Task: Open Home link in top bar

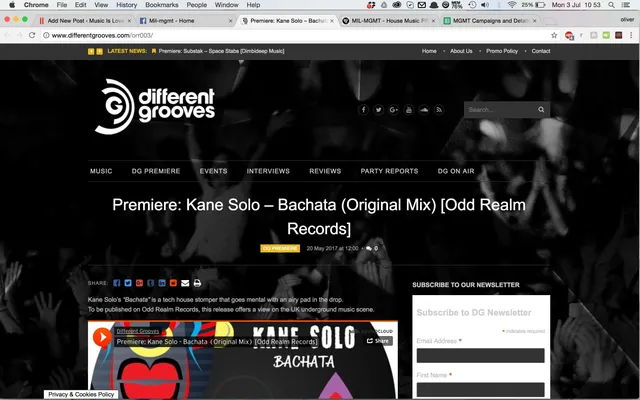Action: tap(429, 51)
